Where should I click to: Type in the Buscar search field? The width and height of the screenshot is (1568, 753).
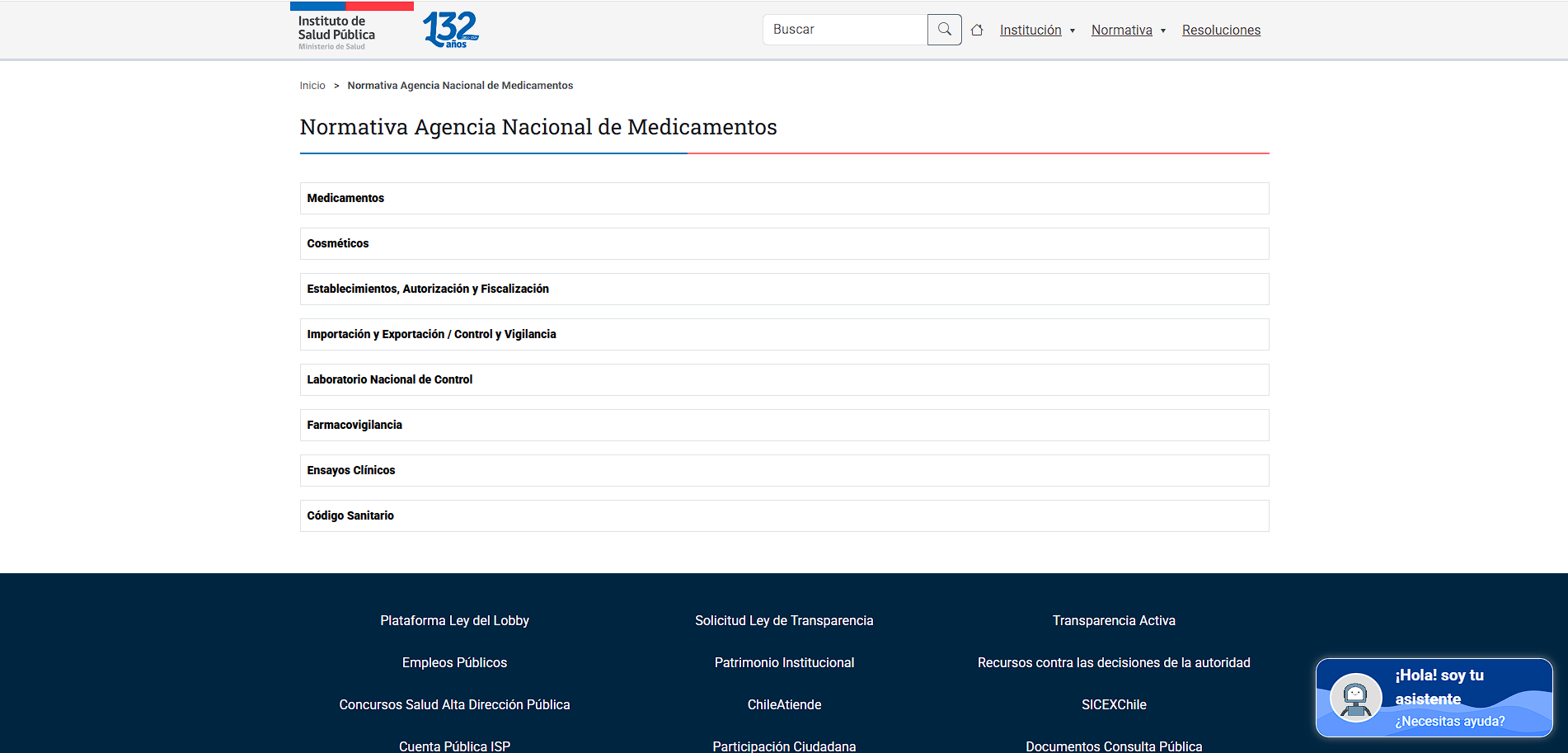pos(845,30)
